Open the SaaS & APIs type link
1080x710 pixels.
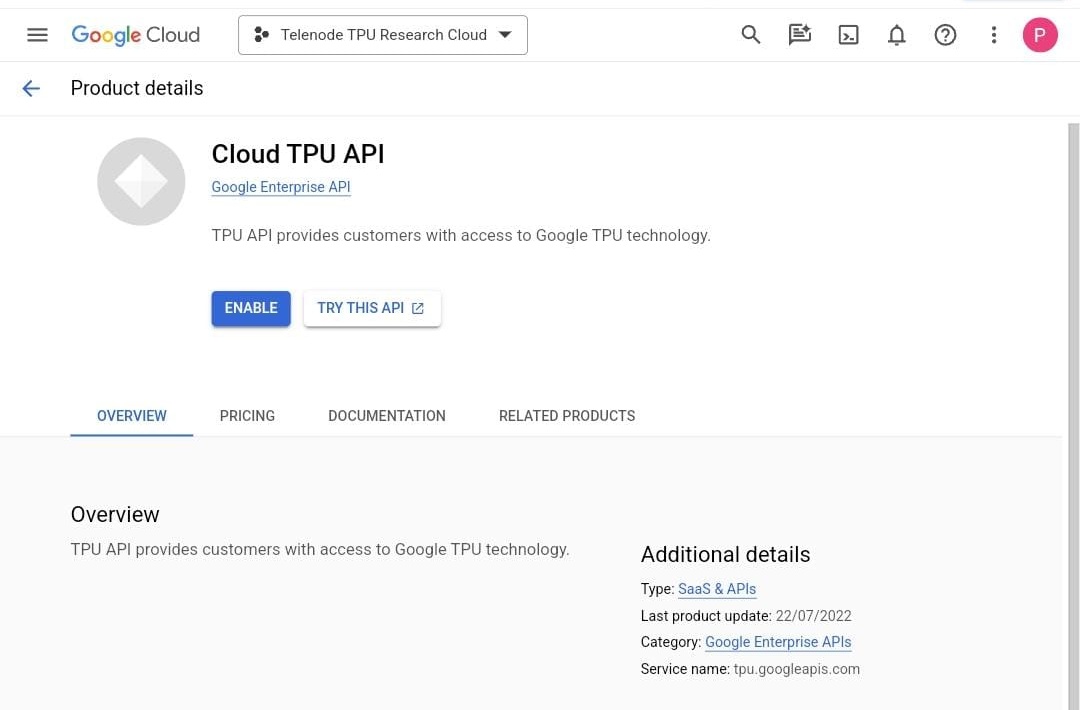coord(717,589)
